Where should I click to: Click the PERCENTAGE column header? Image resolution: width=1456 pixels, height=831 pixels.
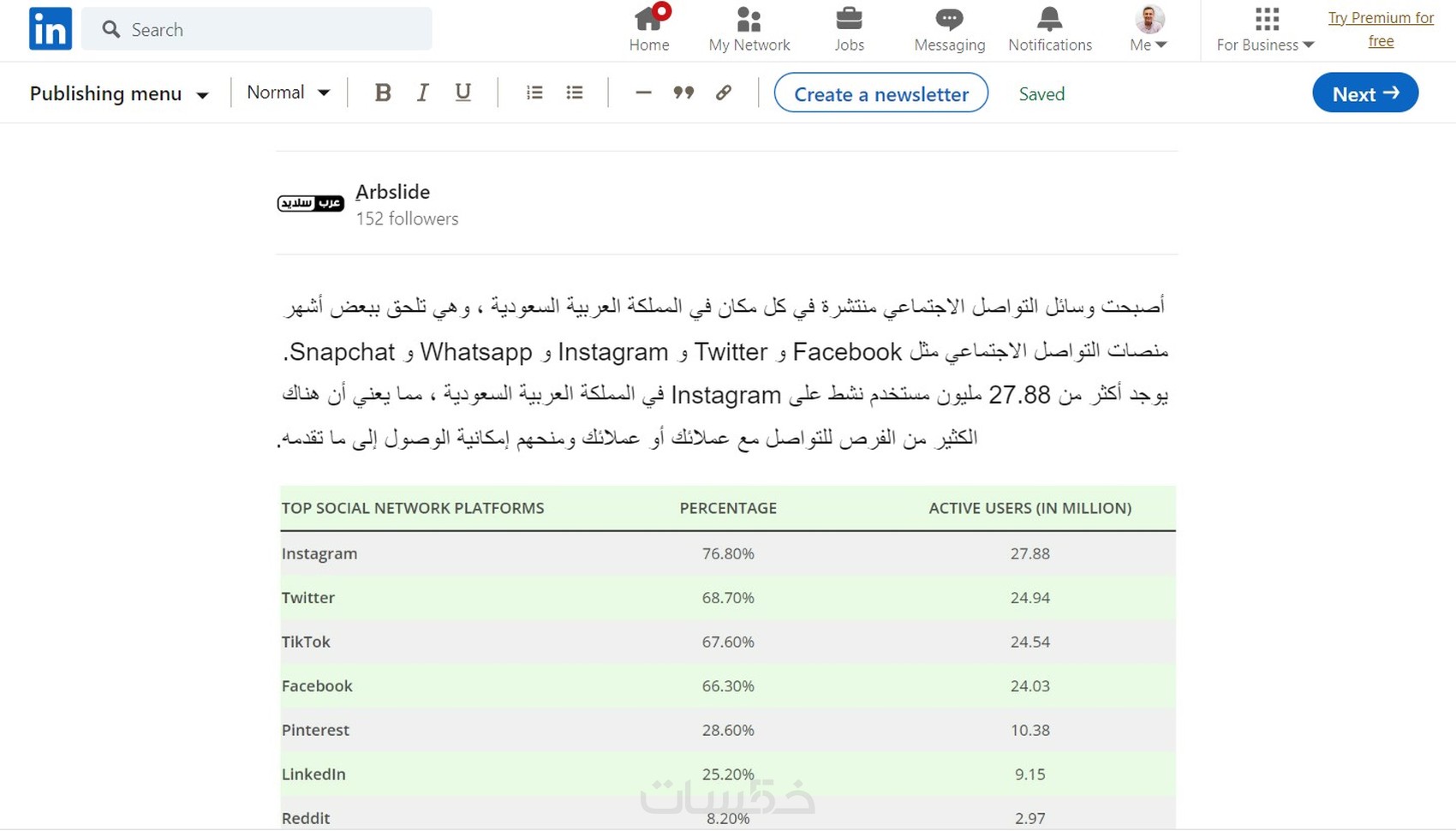728,508
